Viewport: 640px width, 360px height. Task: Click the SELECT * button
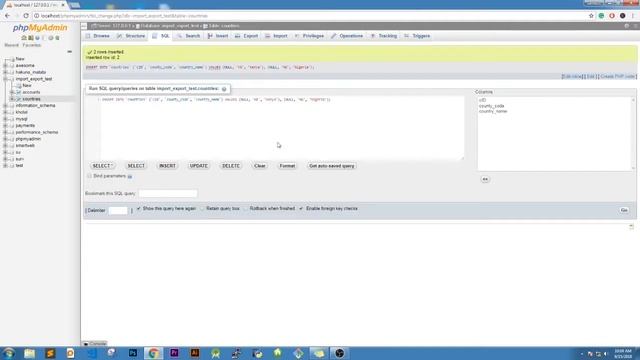102,166
